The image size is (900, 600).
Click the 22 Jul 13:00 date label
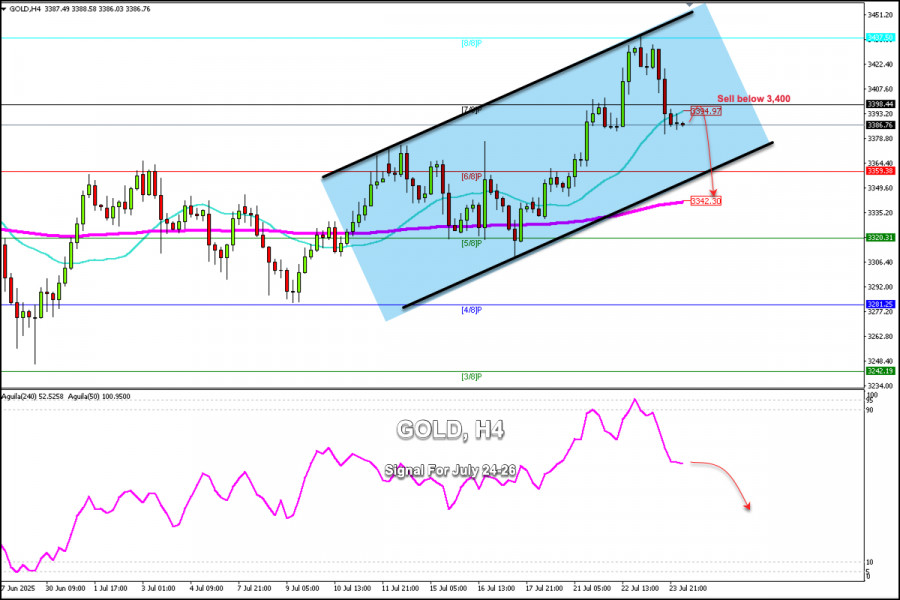click(640, 589)
